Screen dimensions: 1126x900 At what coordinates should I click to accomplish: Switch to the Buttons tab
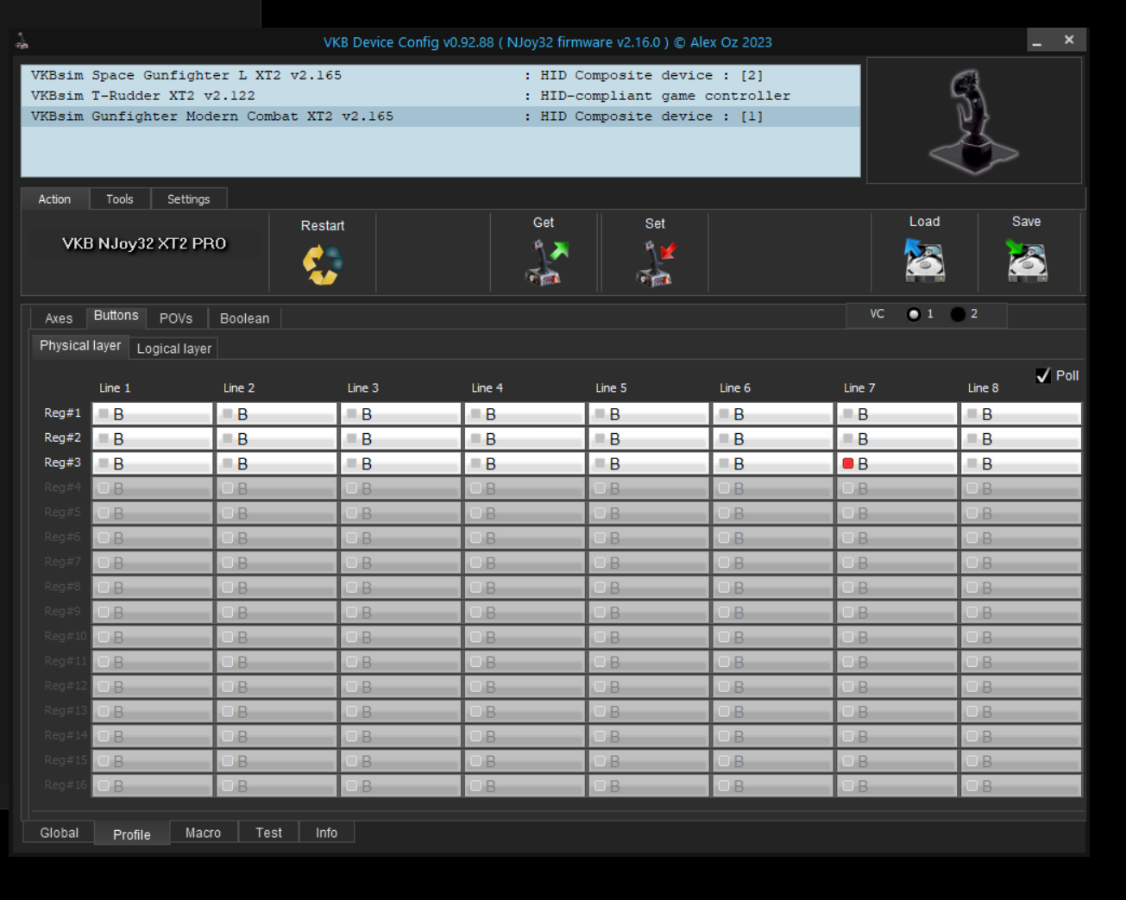pyautogui.click(x=116, y=316)
